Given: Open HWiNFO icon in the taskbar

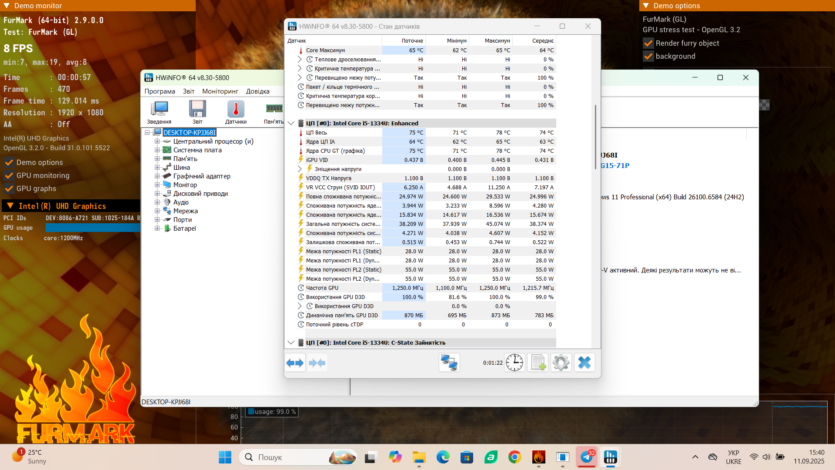Looking at the screenshot, I should pos(610,457).
